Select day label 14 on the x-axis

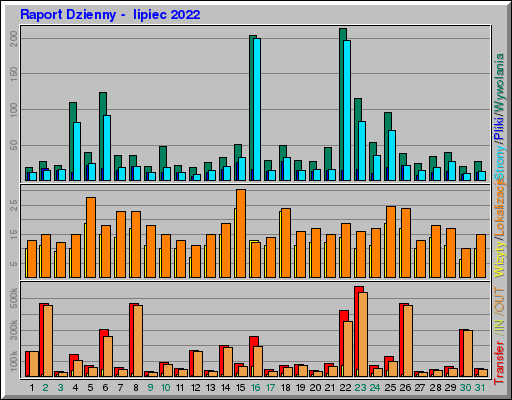coord(225,388)
